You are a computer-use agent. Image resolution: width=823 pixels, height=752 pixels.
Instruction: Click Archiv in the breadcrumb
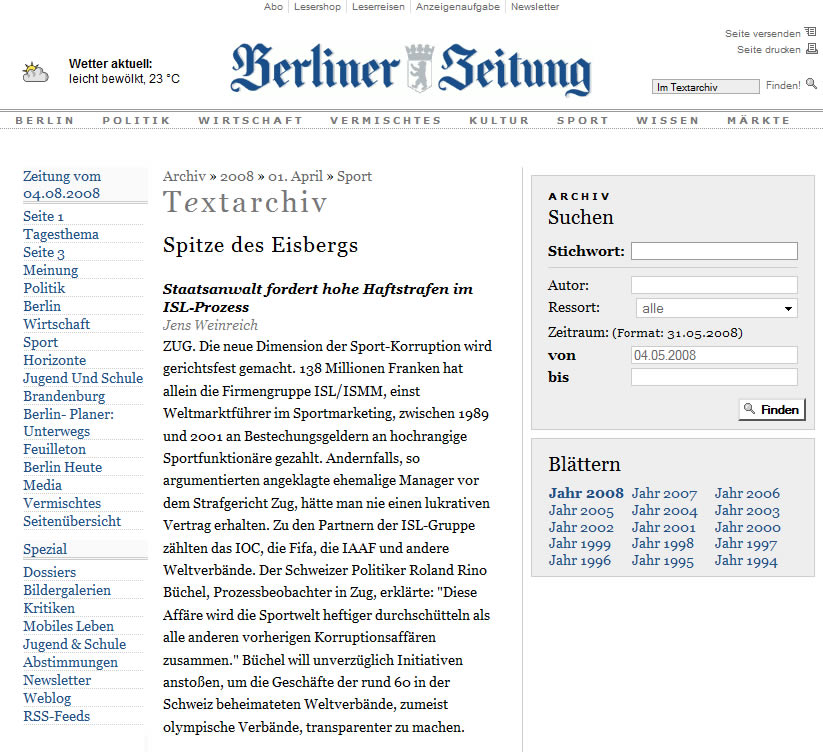point(184,176)
